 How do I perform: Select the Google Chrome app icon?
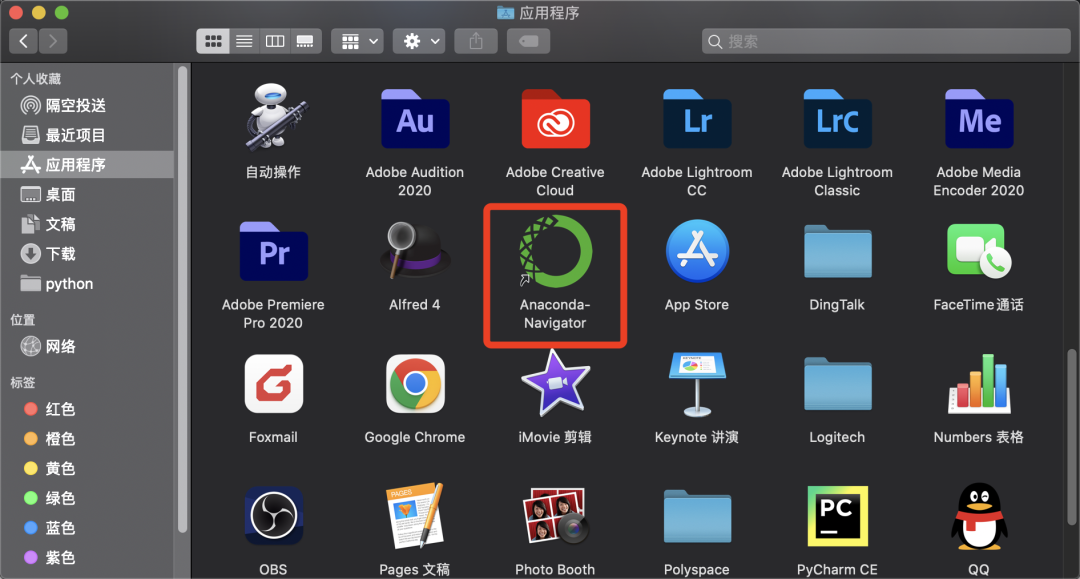pos(415,383)
